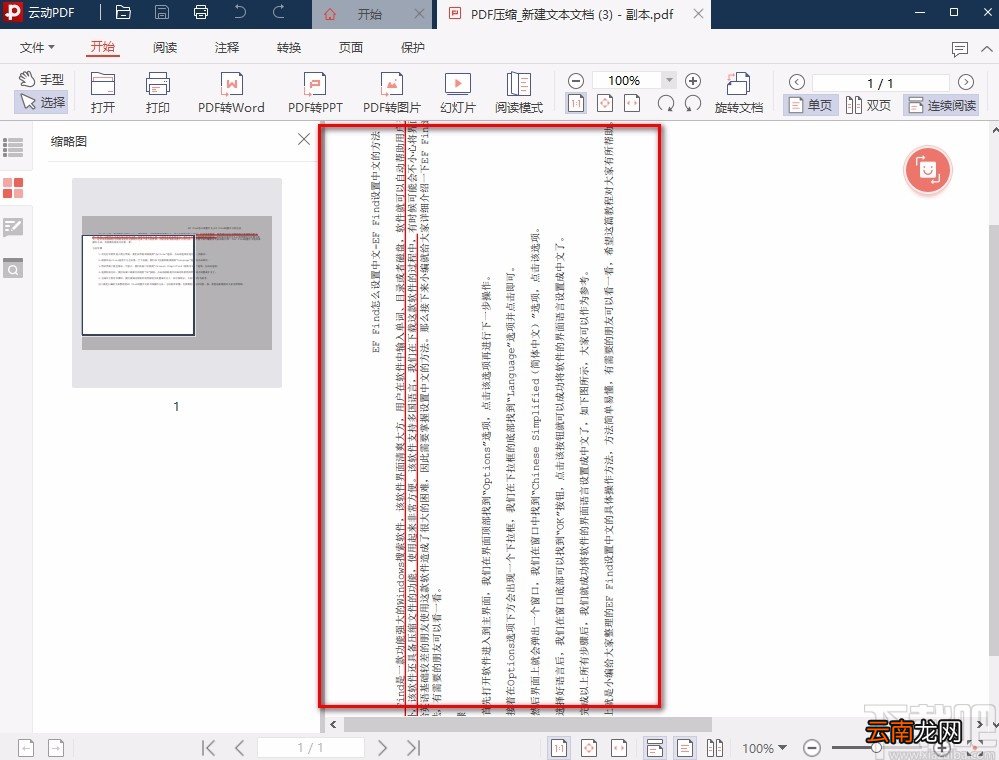Collapse the ribbon with chevron arrow
Image resolution: width=999 pixels, height=760 pixels.
[x=987, y=49]
